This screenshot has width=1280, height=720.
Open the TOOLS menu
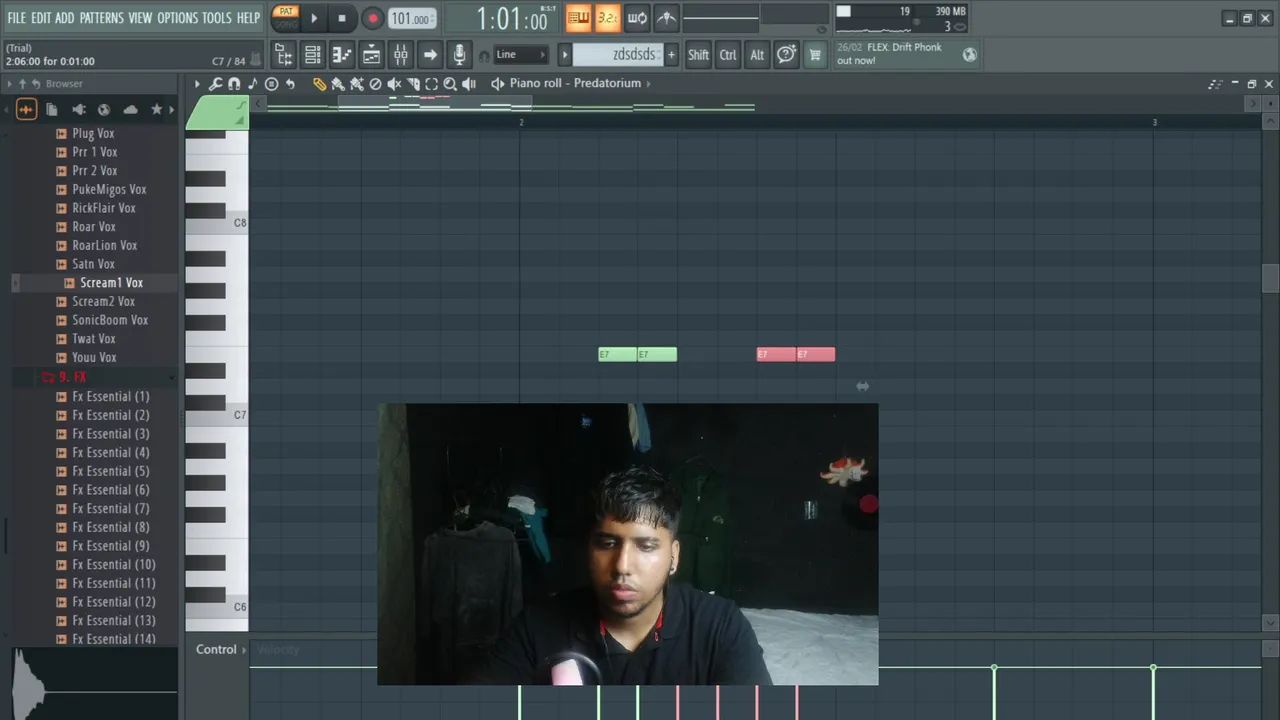pyautogui.click(x=217, y=18)
